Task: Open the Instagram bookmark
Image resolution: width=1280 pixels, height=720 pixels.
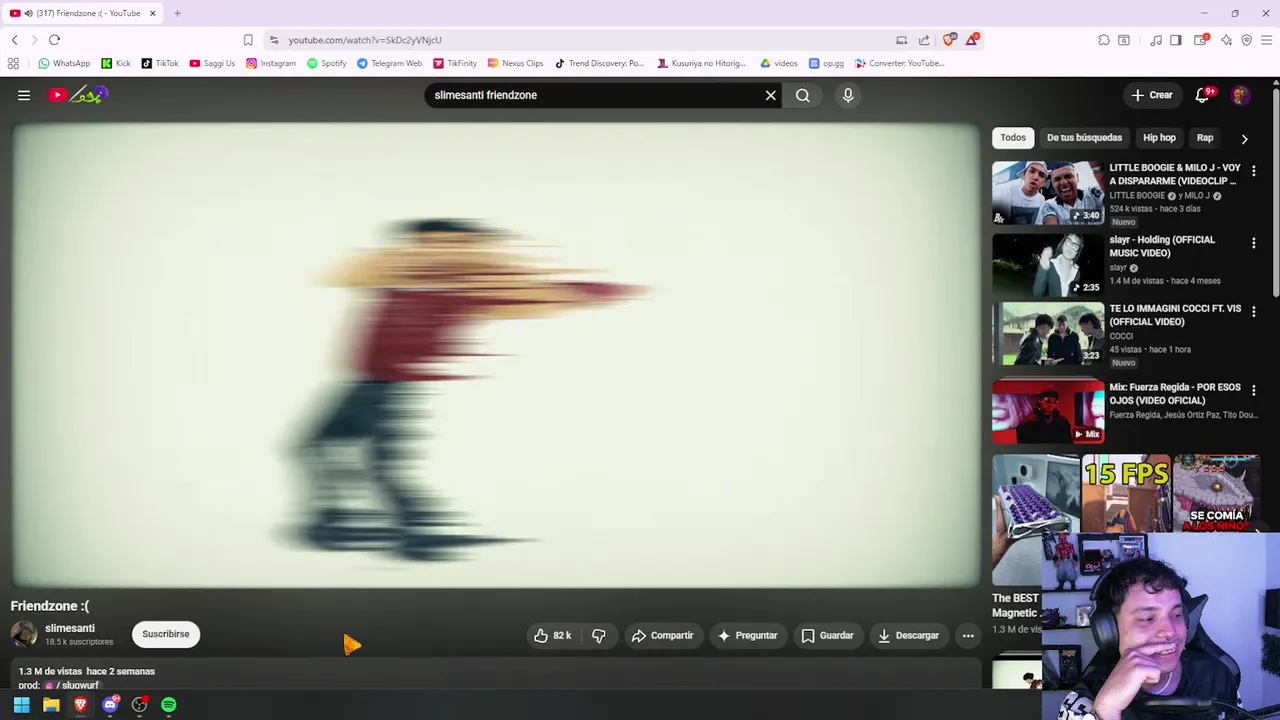Action: click(271, 63)
